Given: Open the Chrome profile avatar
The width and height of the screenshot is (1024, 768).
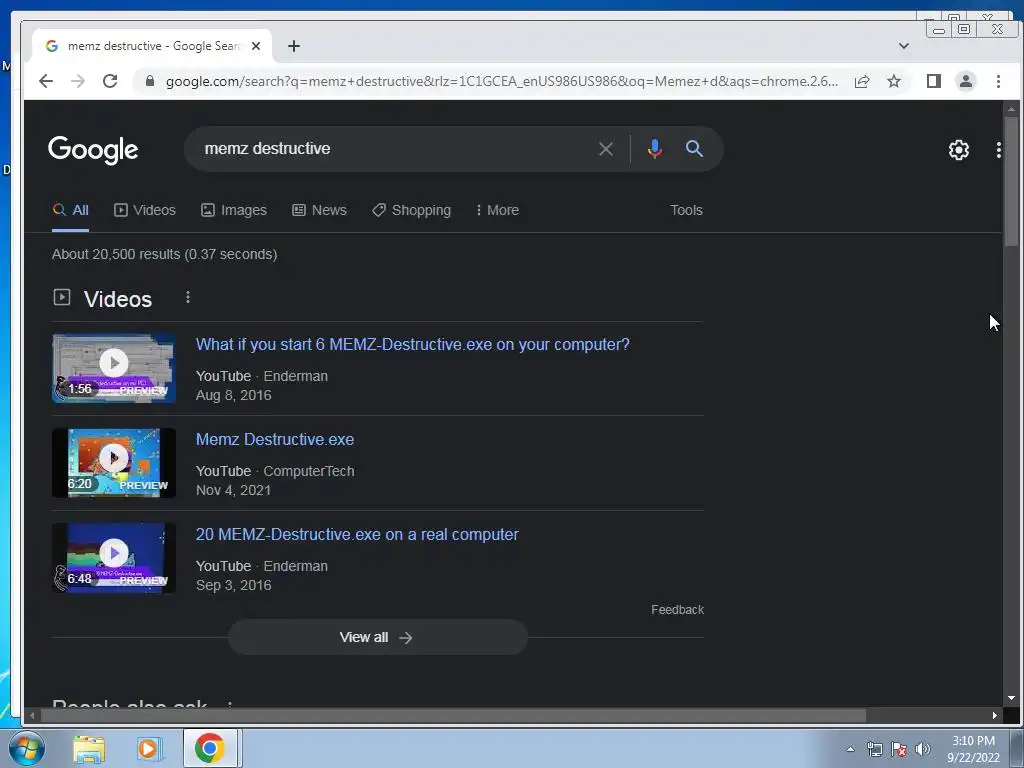Looking at the screenshot, I should point(966,81).
